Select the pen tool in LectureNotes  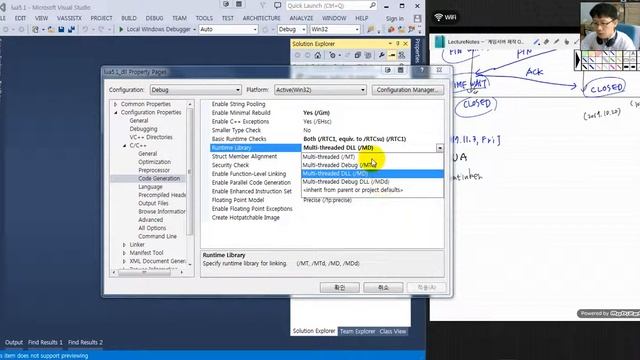click(x=536, y=42)
